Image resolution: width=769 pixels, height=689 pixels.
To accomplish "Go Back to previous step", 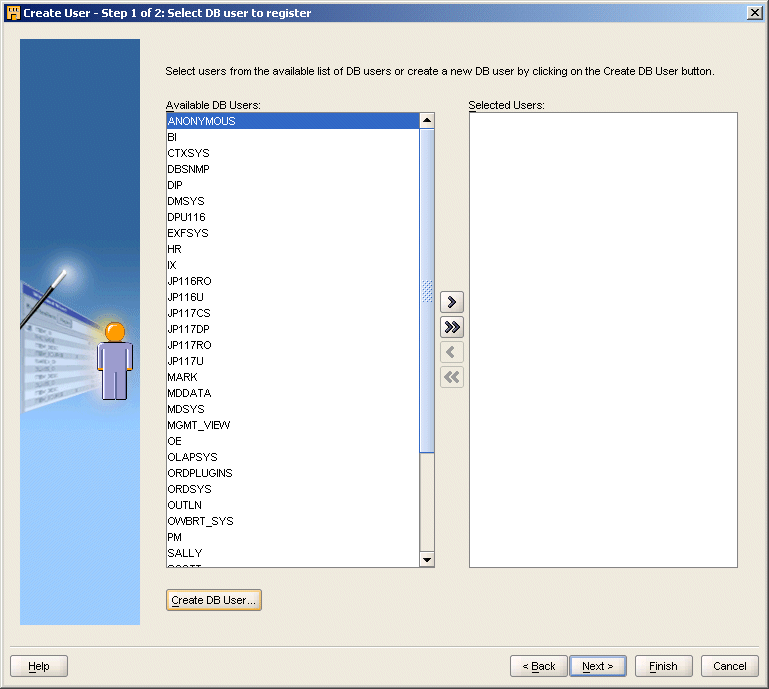I will [x=538, y=666].
